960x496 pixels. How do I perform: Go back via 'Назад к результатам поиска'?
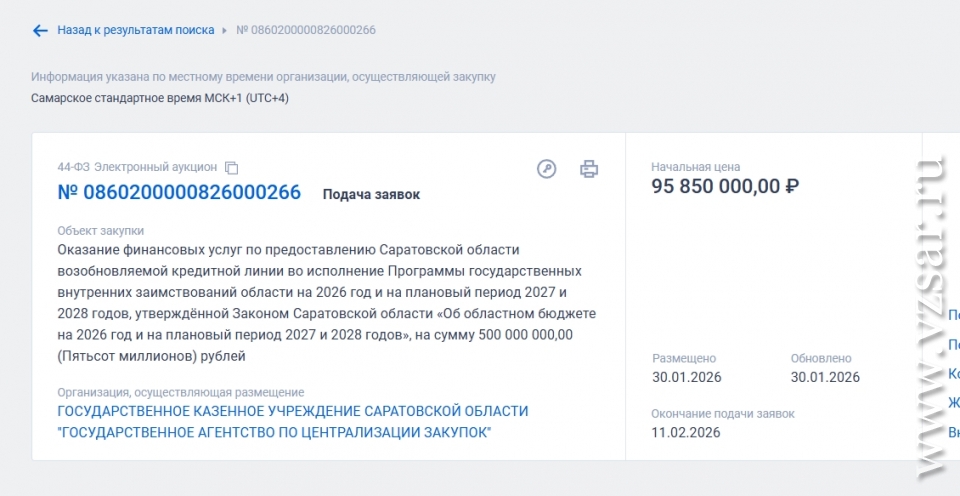pyautogui.click(x=135, y=30)
